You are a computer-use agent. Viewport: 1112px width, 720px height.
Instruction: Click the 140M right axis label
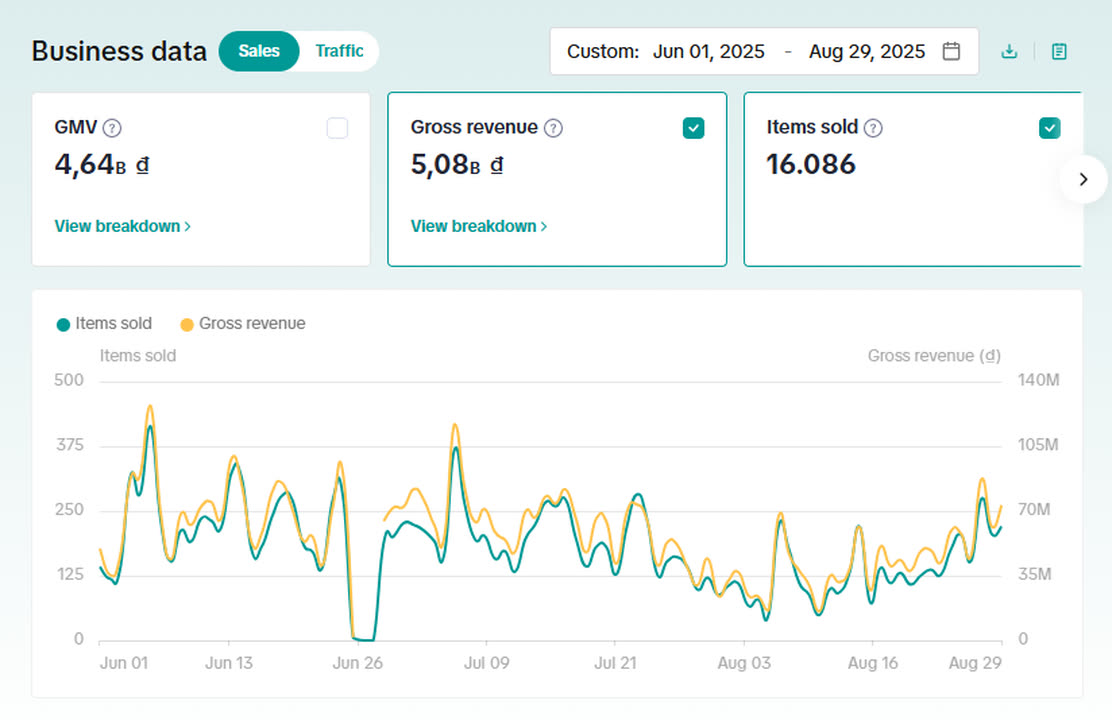[x=1038, y=380]
